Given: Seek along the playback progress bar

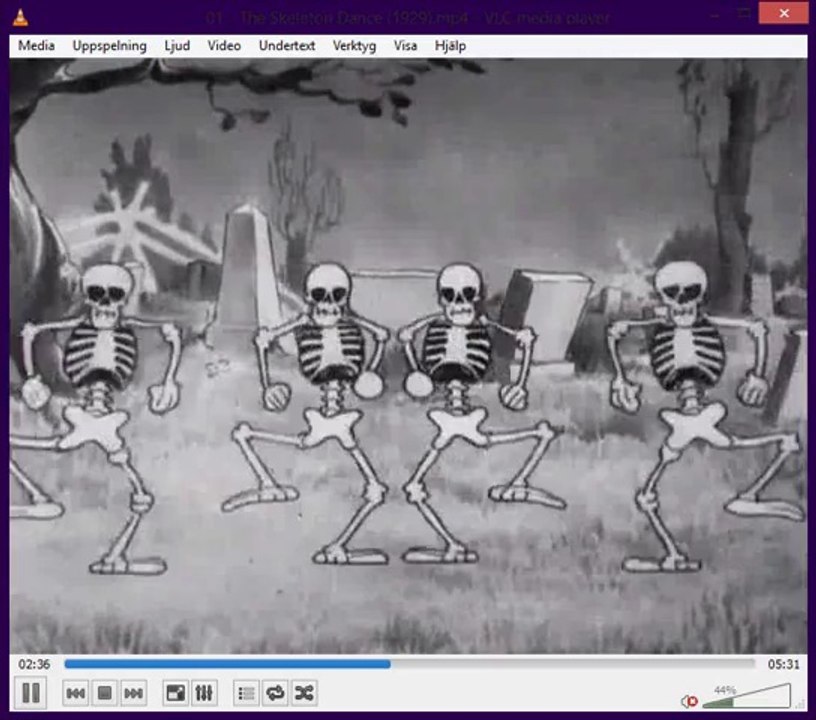Looking at the screenshot, I should (x=410, y=664).
